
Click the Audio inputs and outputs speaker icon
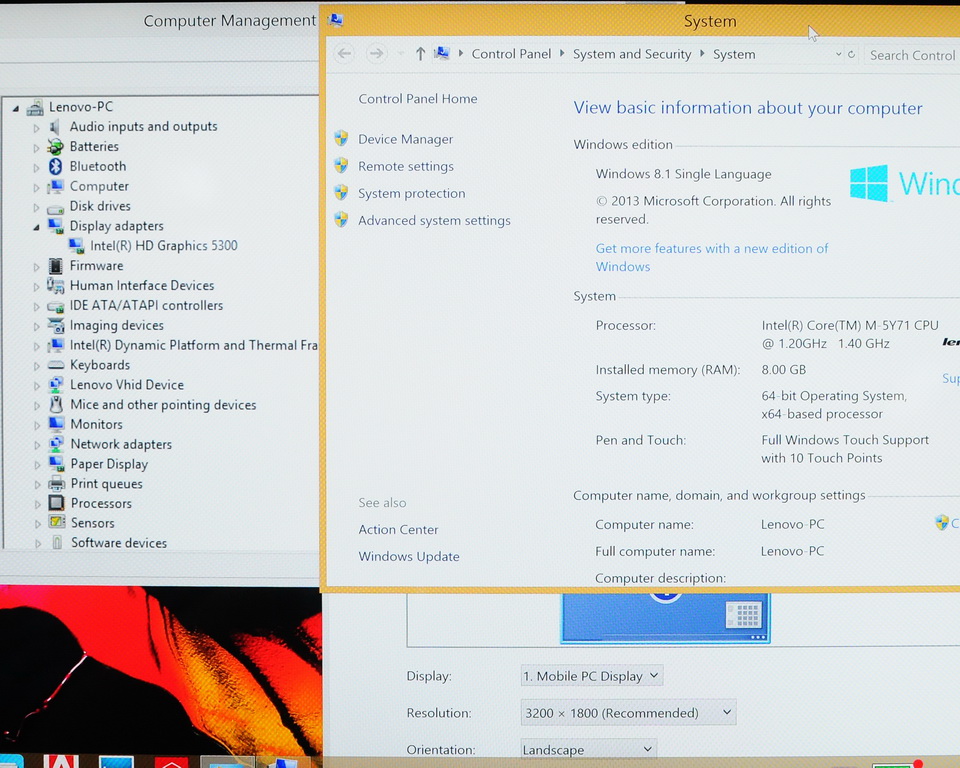(55, 127)
